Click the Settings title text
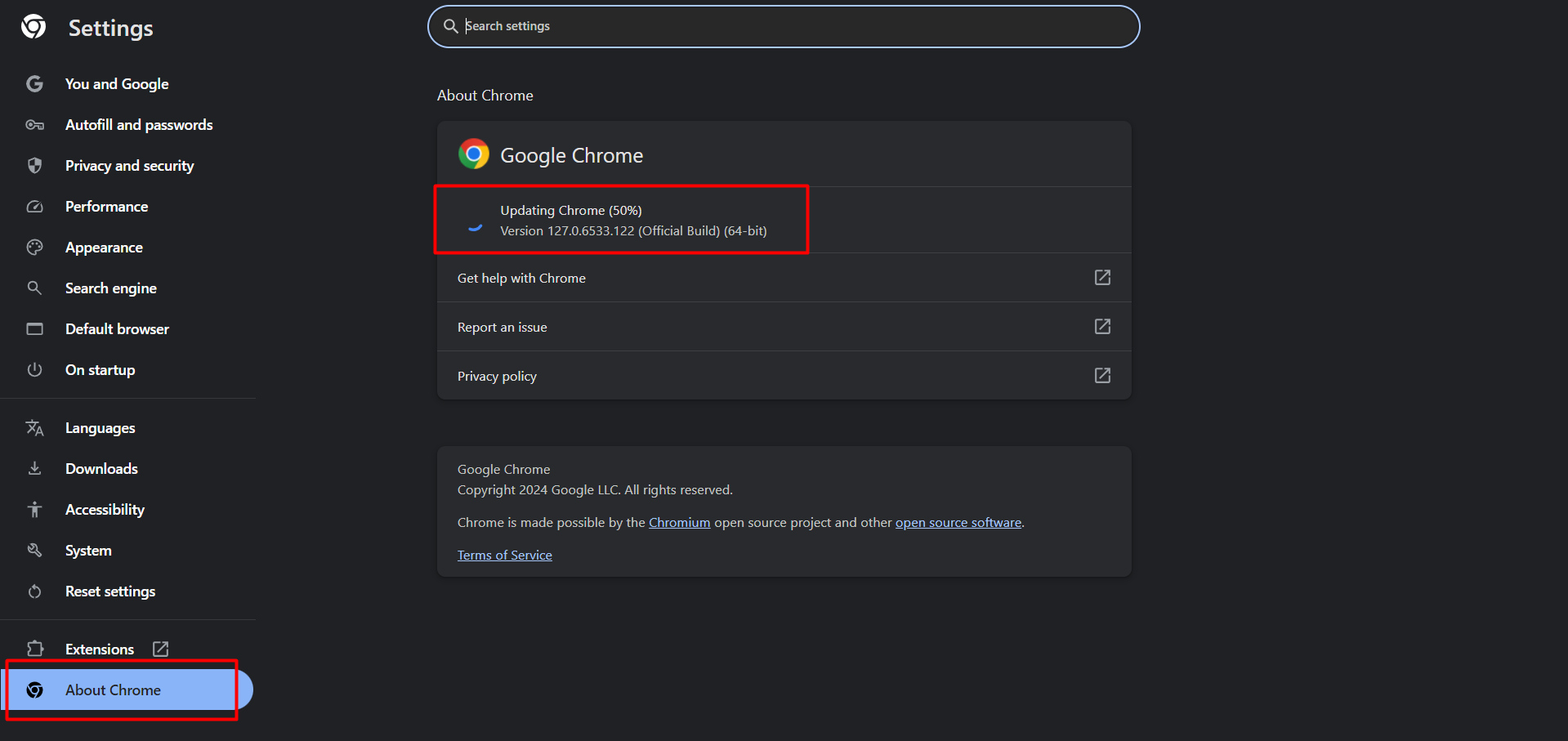The width and height of the screenshot is (1568, 741). tap(111, 29)
